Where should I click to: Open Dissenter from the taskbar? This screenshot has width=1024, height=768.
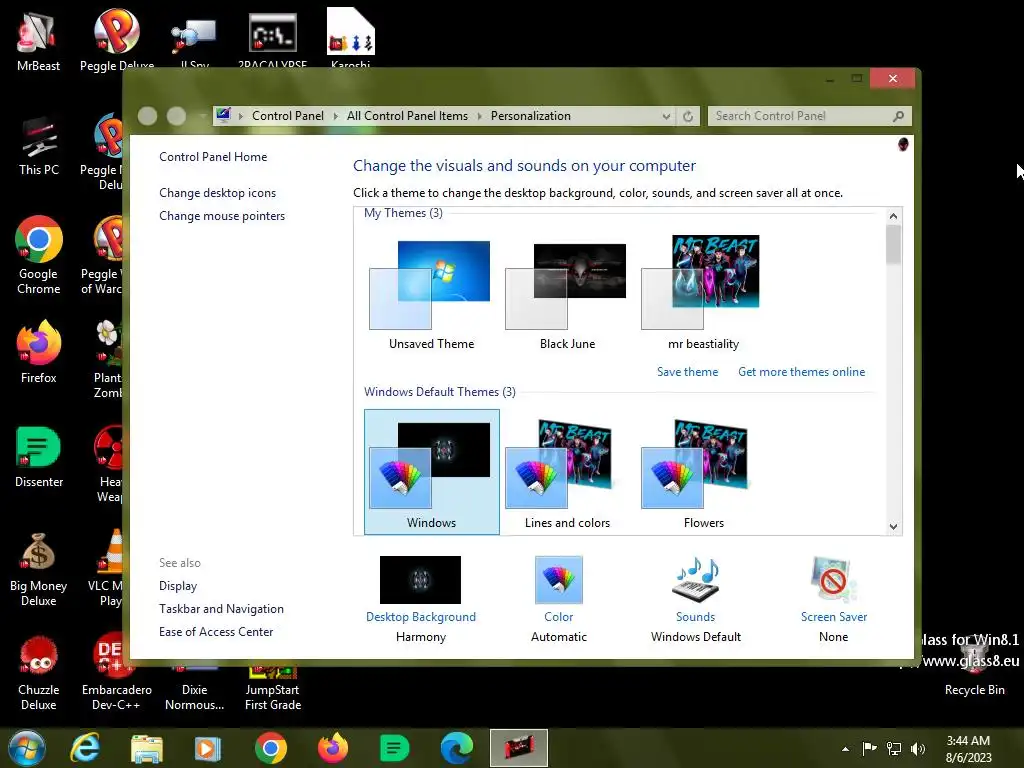394,748
